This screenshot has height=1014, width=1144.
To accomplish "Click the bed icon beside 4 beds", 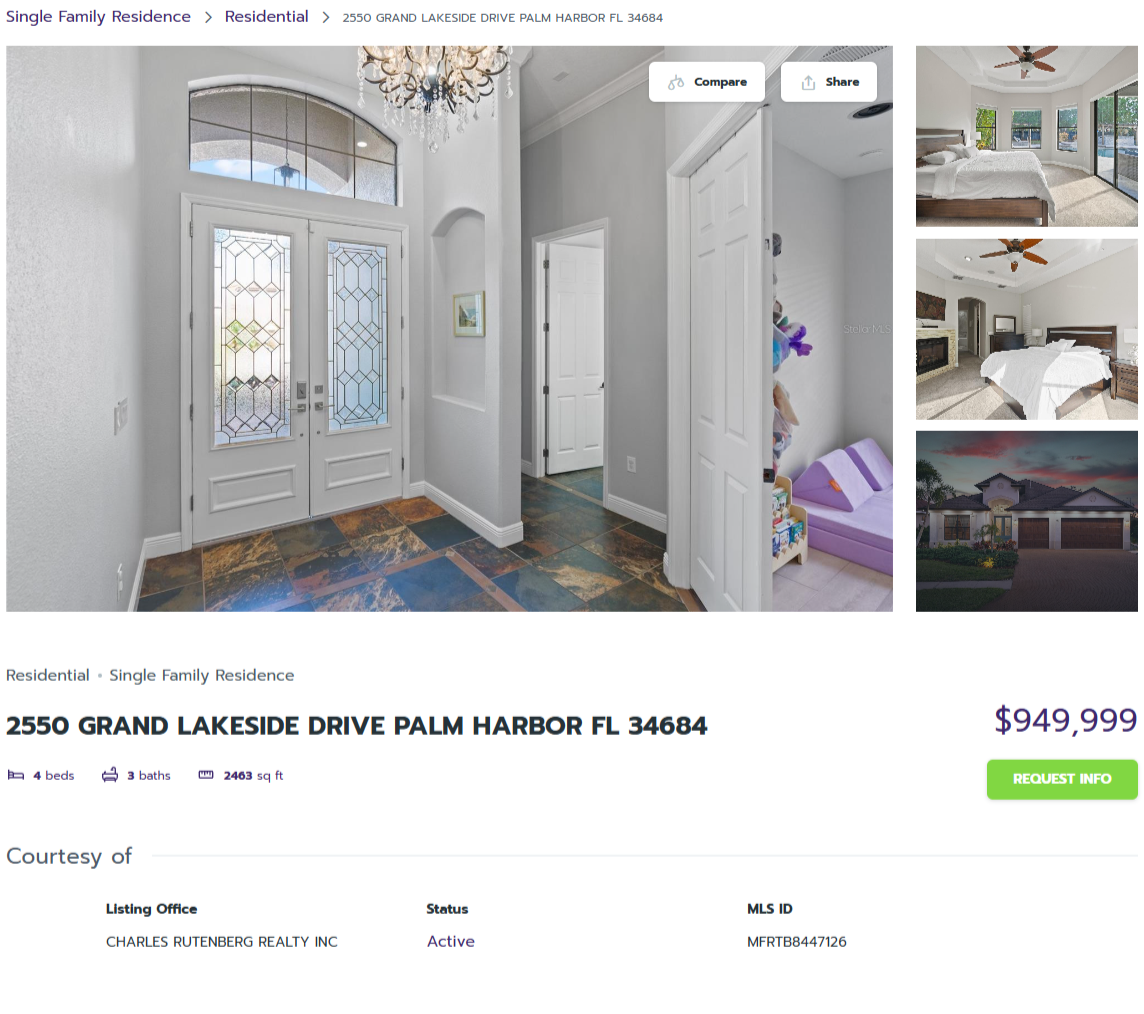I will (x=16, y=775).
